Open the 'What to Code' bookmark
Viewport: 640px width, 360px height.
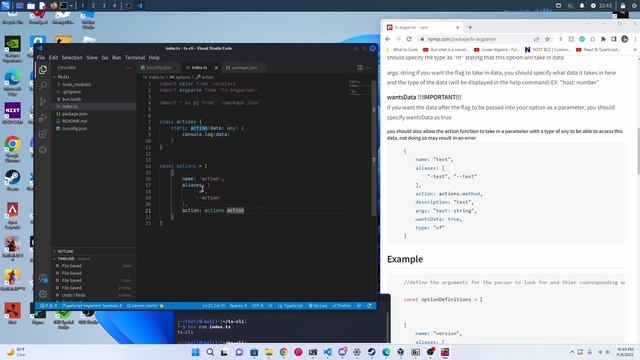click(x=402, y=50)
